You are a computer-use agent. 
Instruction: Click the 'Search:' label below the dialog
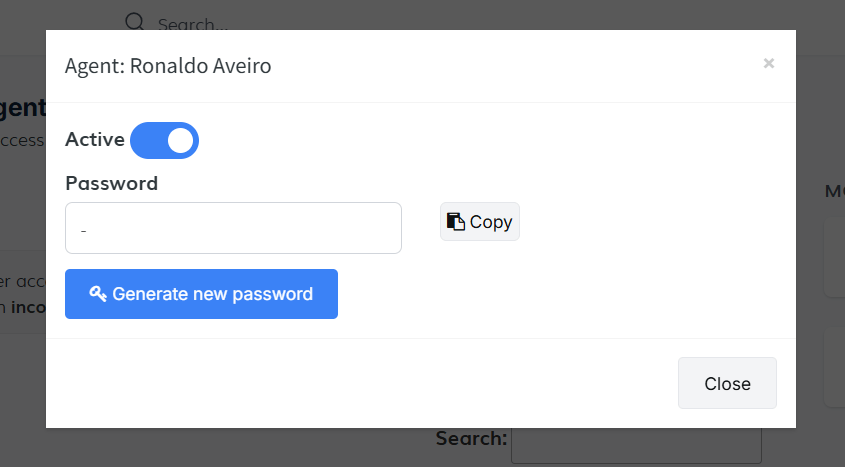(x=471, y=438)
